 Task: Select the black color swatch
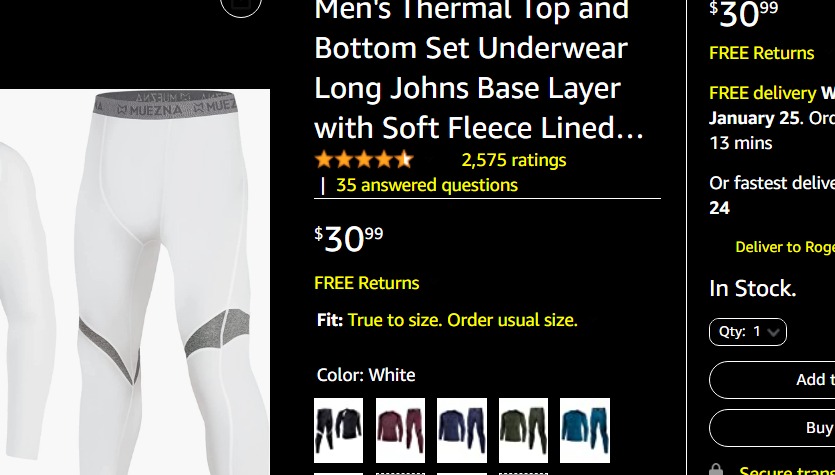click(339, 430)
